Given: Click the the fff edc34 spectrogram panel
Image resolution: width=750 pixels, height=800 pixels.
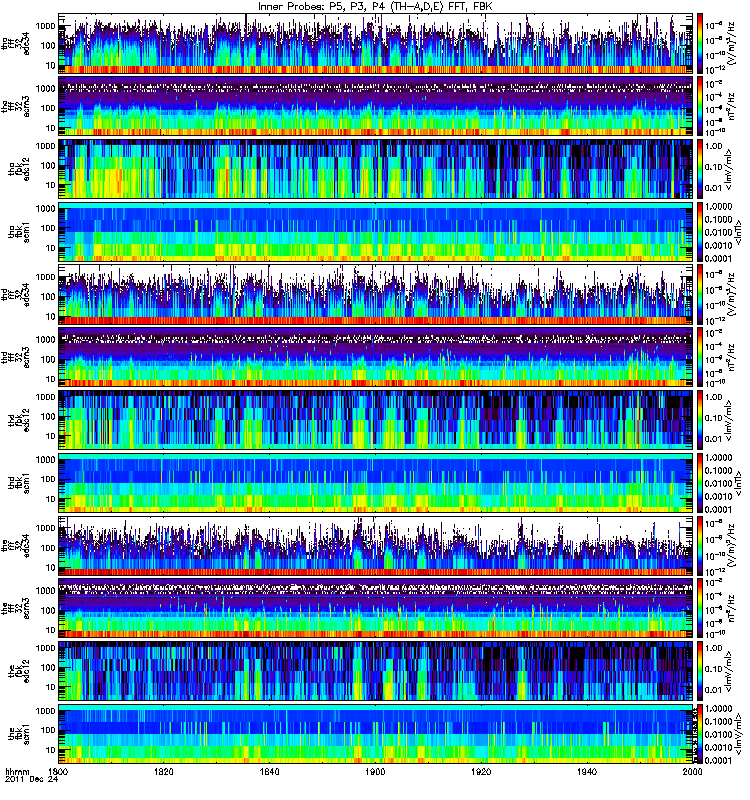Looking at the screenshot, I should click(x=376, y=545).
